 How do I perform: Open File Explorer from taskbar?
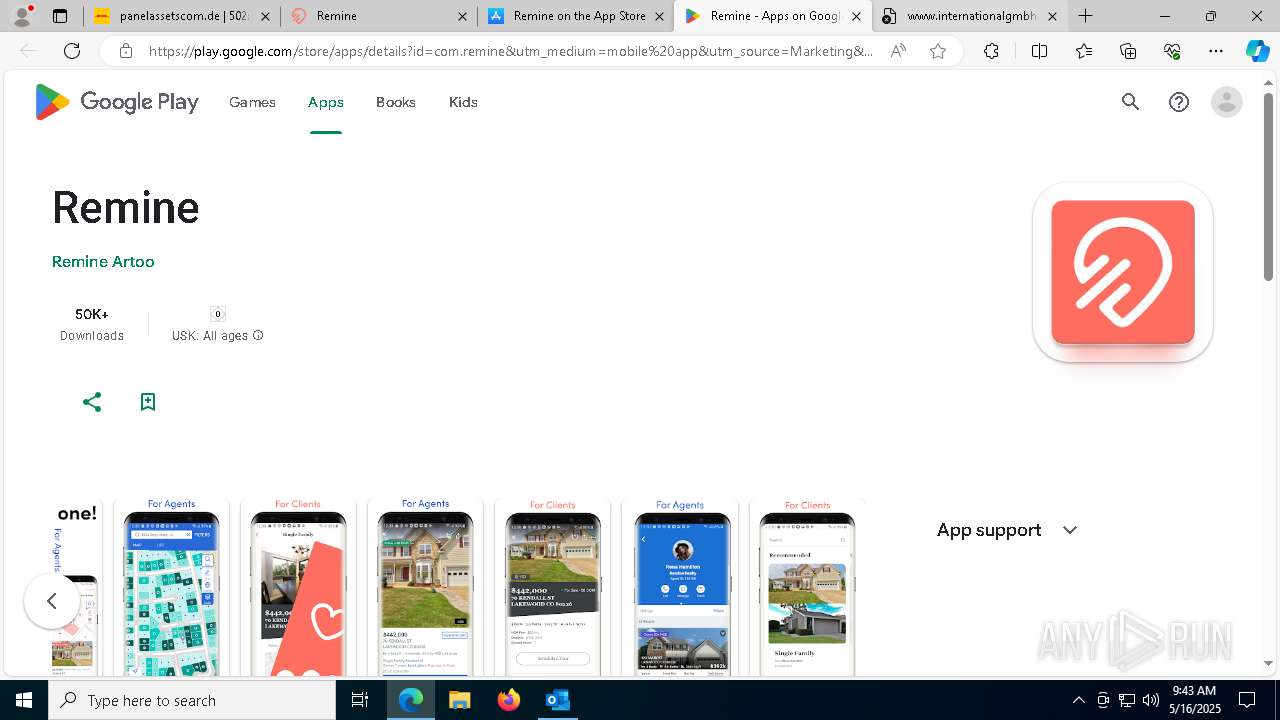coord(460,700)
